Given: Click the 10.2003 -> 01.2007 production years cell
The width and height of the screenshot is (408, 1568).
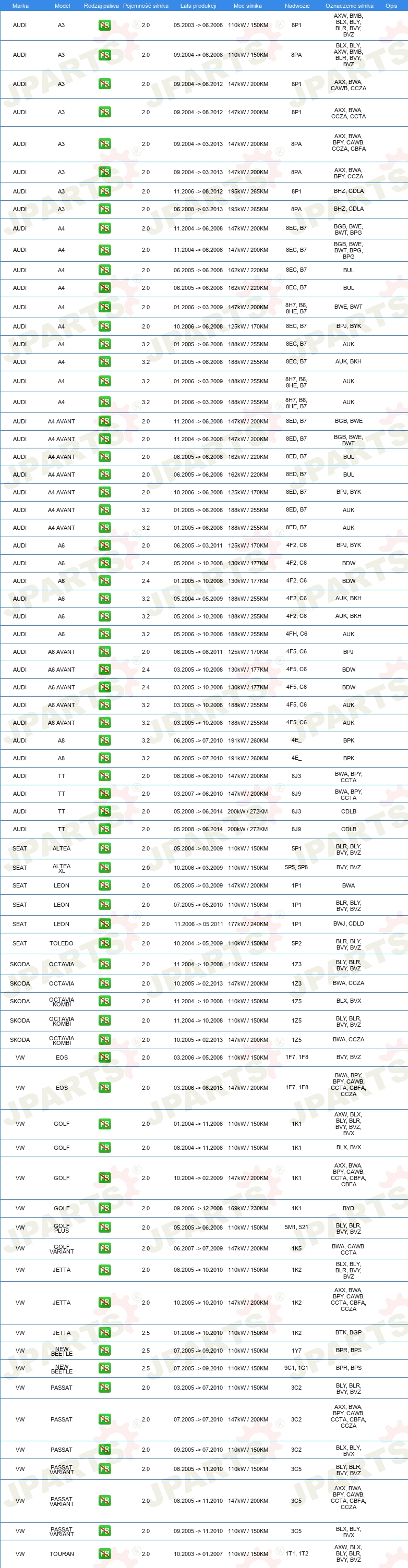Looking at the screenshot, I should click(198, 1554).
